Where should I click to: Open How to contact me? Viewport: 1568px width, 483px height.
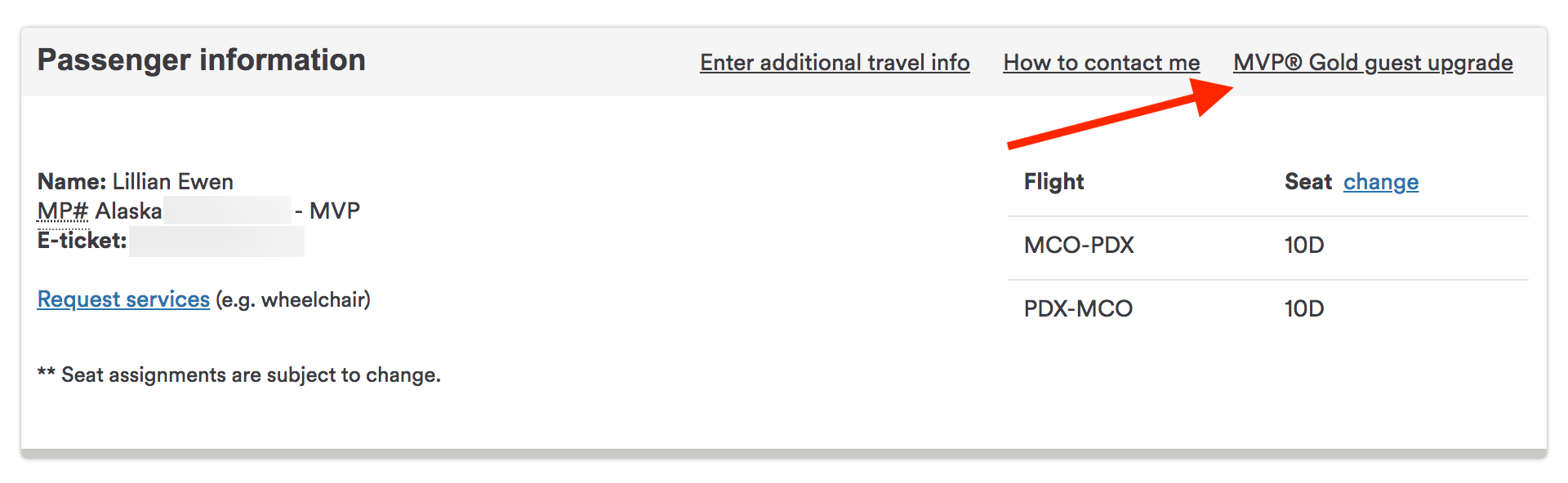(x=1102, y=62)
